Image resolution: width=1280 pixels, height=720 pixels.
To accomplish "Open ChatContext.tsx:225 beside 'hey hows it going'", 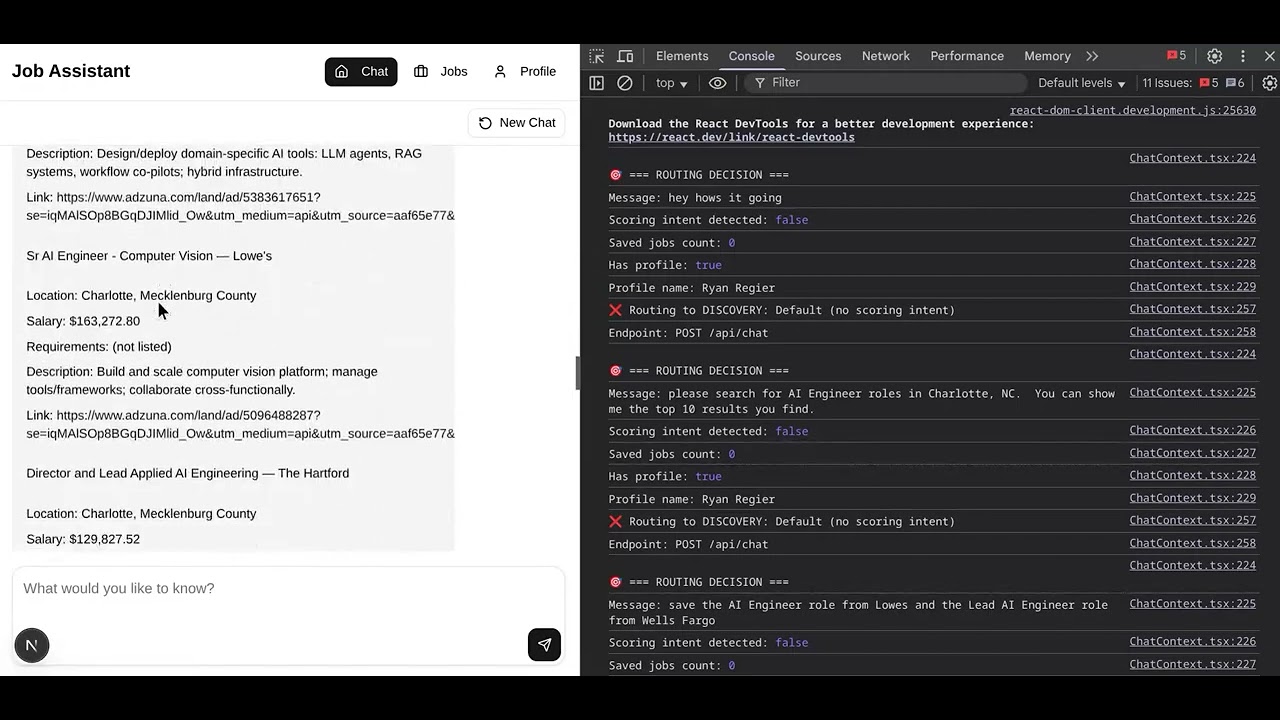I will (x=1192, y=197).
